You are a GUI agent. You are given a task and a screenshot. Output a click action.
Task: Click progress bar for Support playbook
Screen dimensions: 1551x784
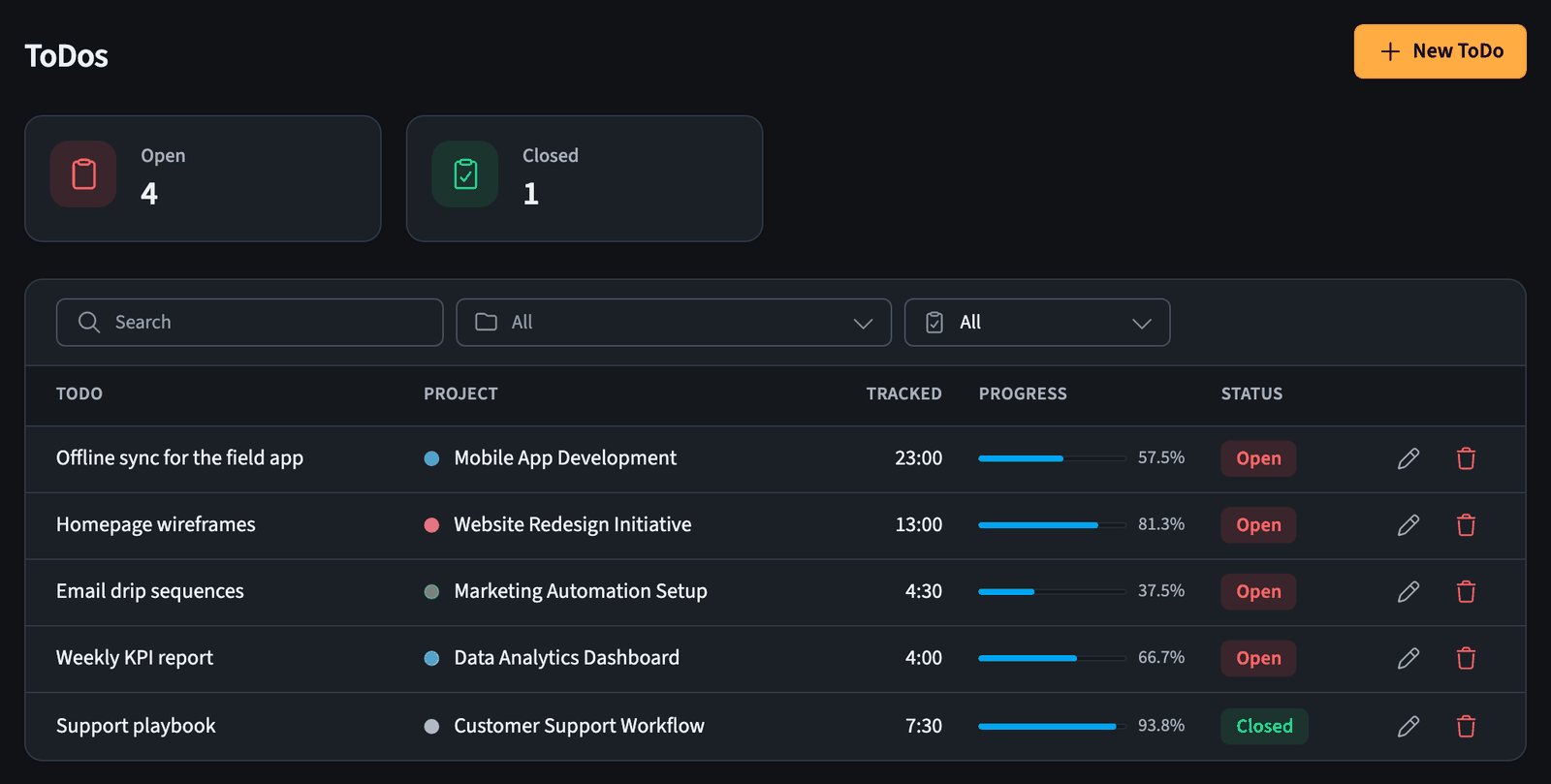coord(1052,727)
